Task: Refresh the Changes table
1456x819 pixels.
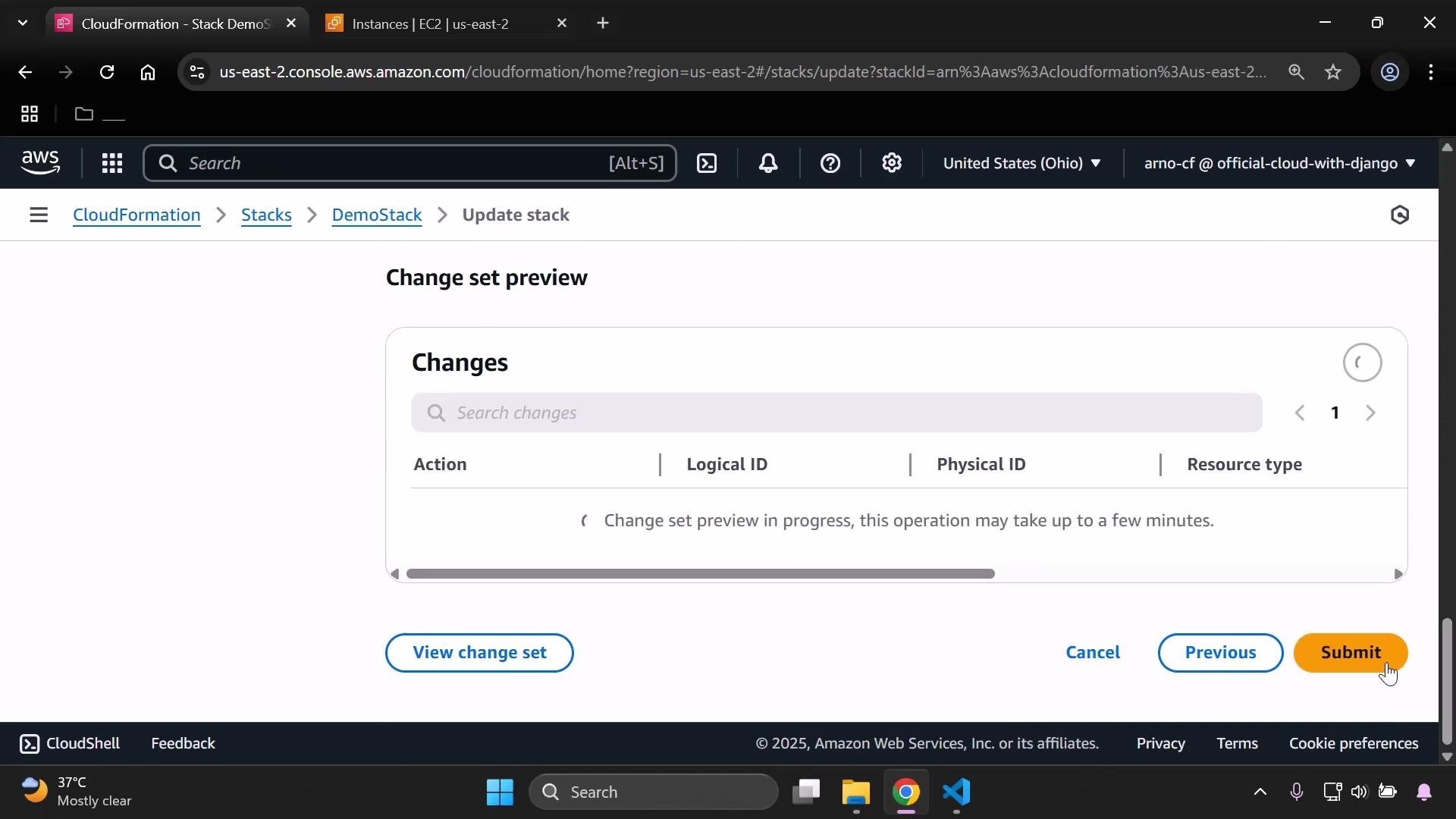Action: [1363, 363]
